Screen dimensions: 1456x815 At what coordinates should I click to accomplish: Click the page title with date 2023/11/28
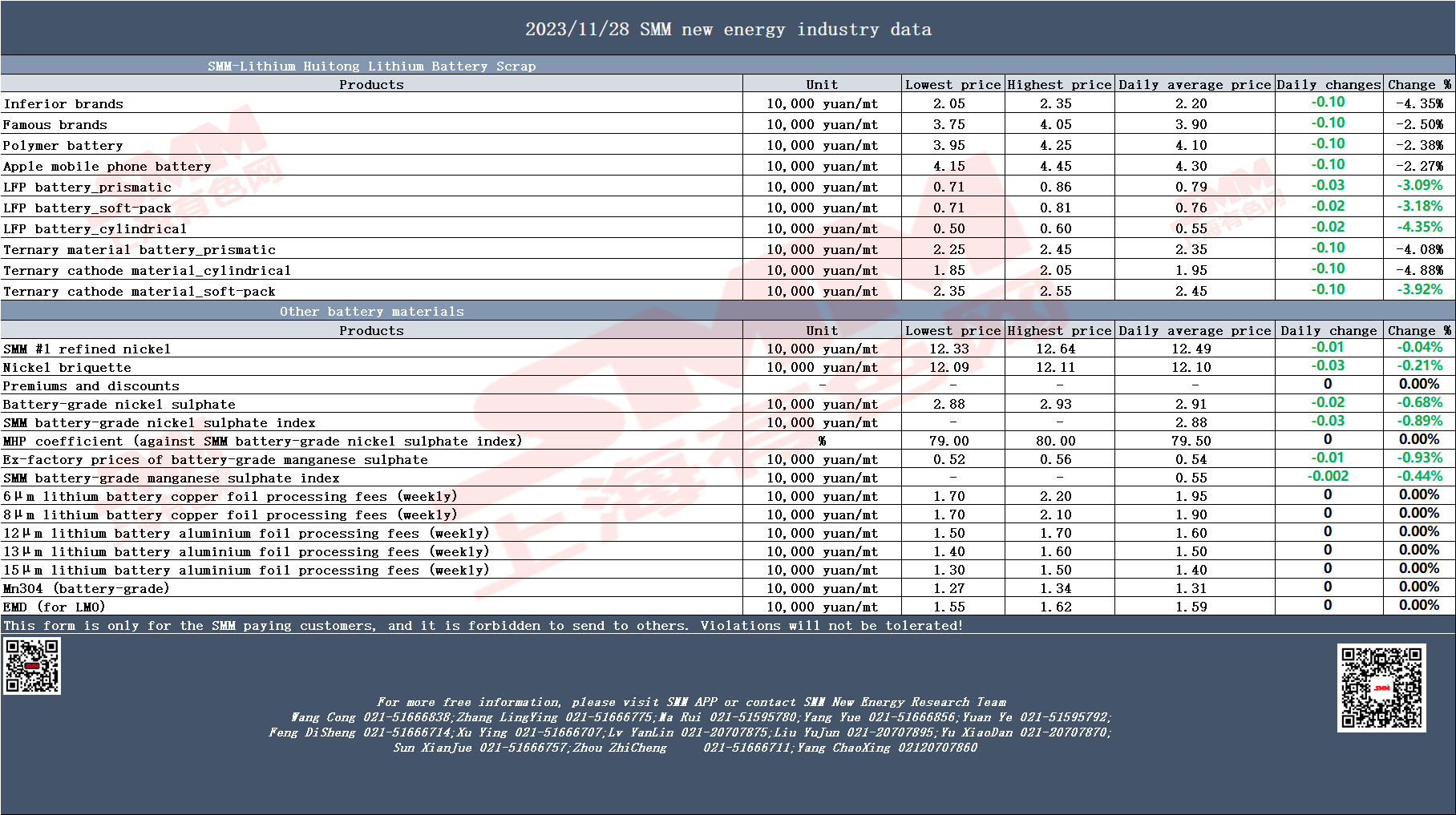pos(728,30)
